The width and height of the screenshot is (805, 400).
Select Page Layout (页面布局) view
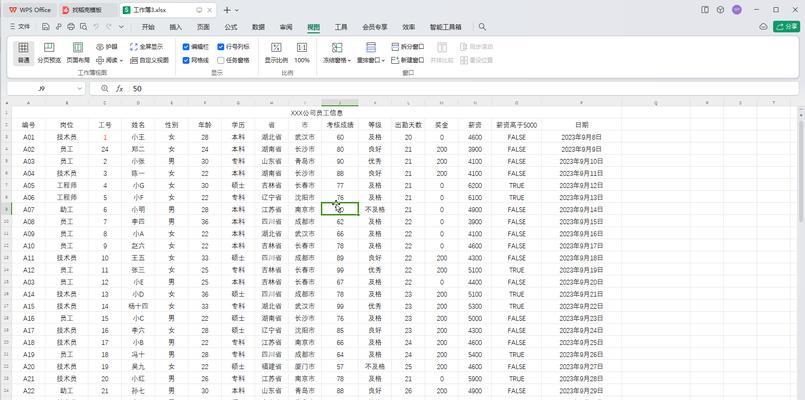coord(78,52)
